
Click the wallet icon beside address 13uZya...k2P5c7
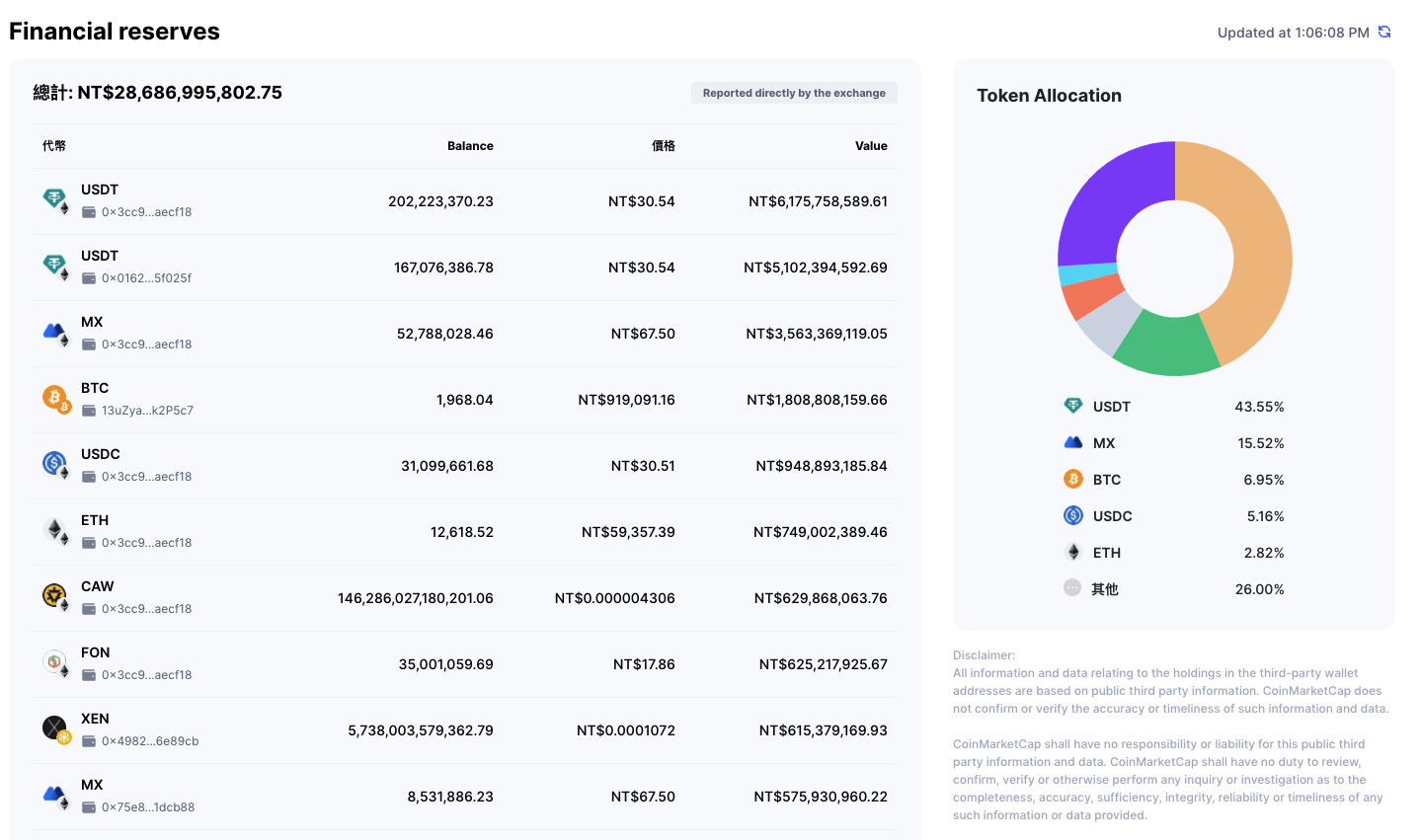89,411
